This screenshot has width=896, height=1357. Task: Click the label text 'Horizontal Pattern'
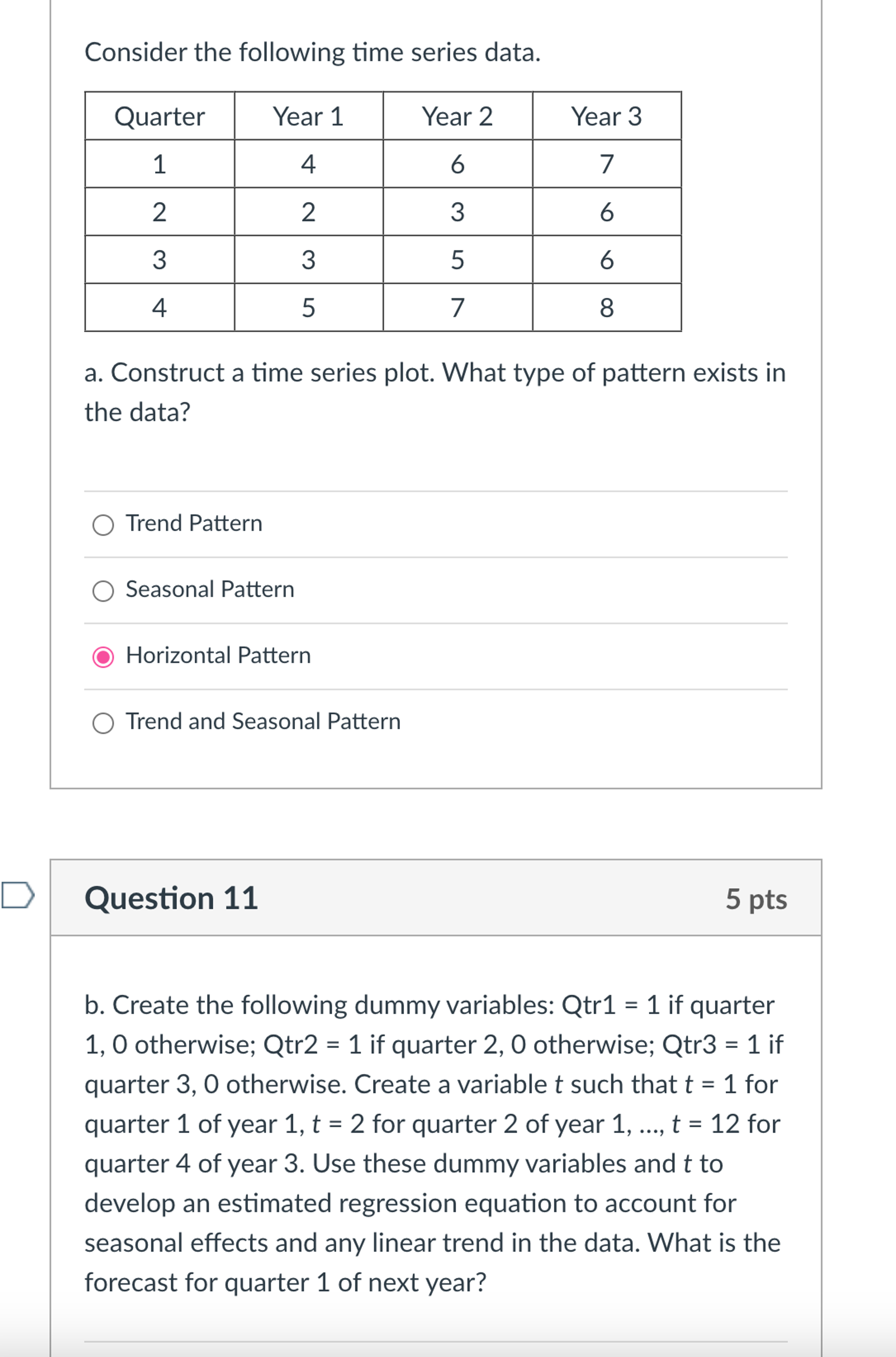[219, 656]
